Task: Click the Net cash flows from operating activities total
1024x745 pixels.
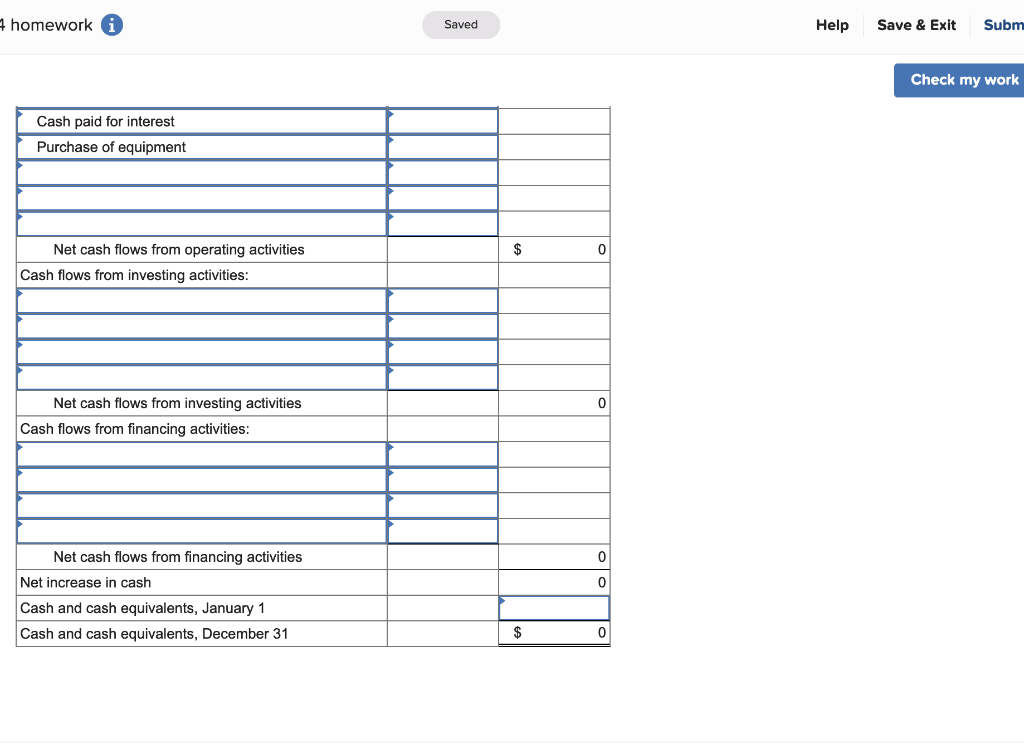Action: pos(554,249)
